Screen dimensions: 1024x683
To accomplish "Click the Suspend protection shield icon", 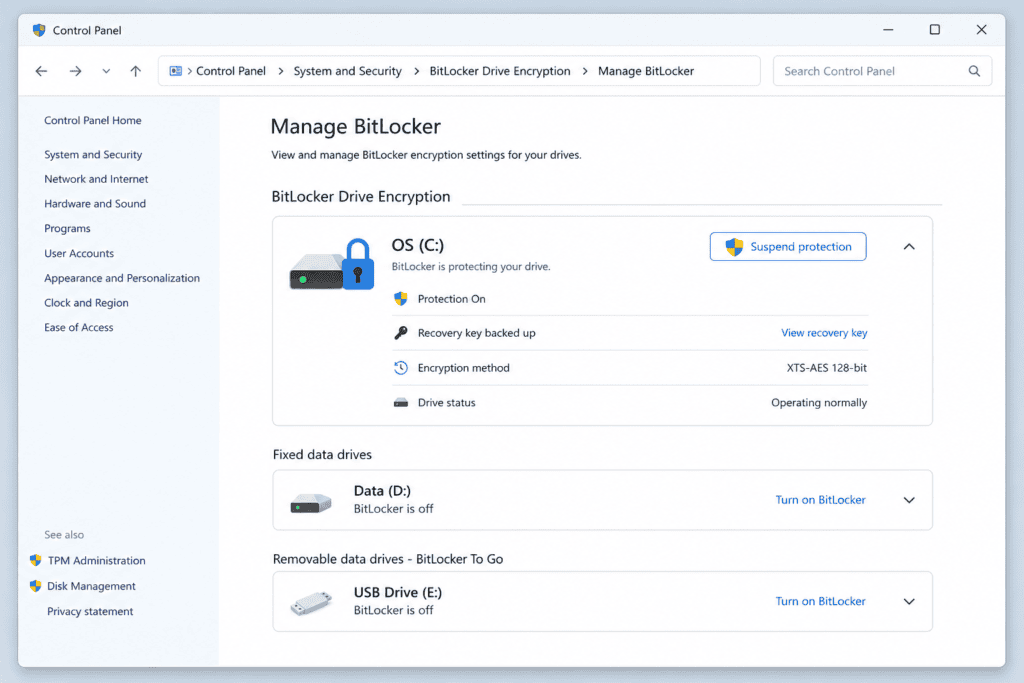I will [734, 247].
